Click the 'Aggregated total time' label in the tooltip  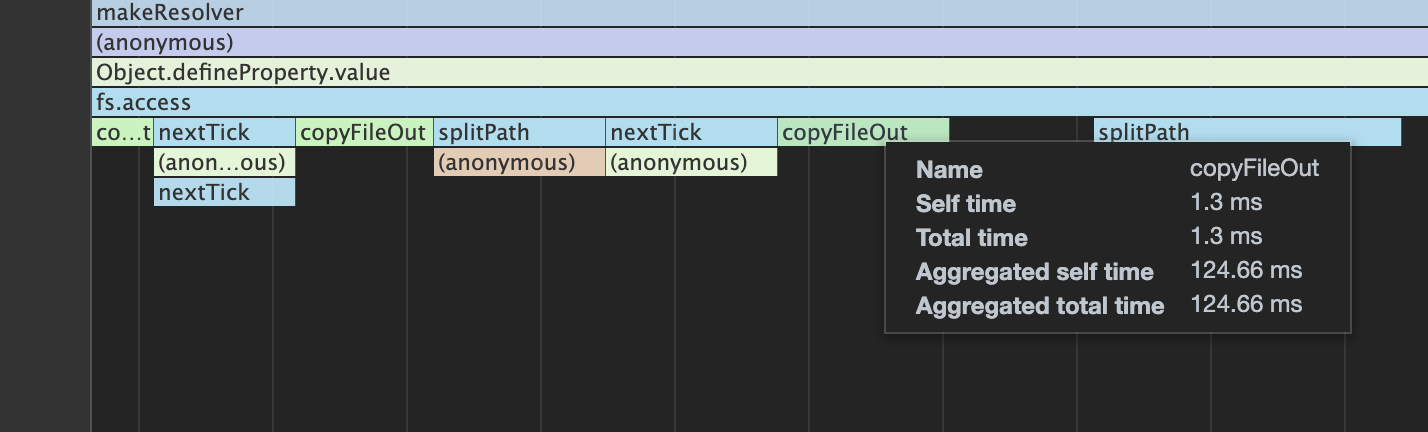[x=1040, y=306]
